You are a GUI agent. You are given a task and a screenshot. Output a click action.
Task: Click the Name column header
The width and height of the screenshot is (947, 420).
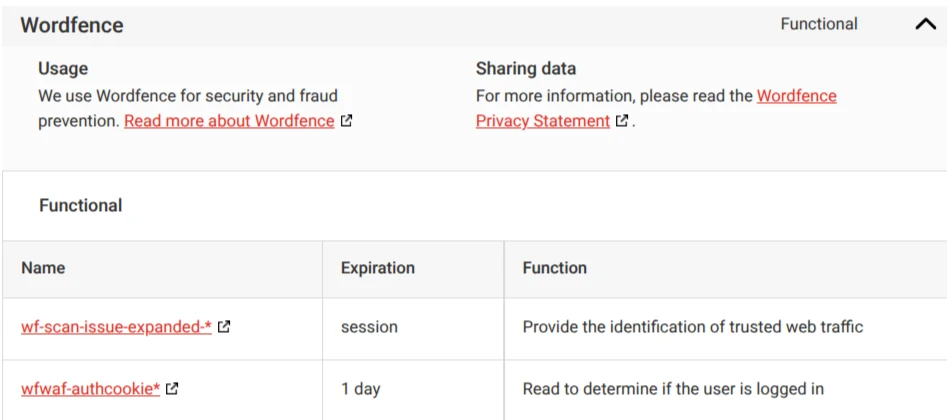point(43,268)
